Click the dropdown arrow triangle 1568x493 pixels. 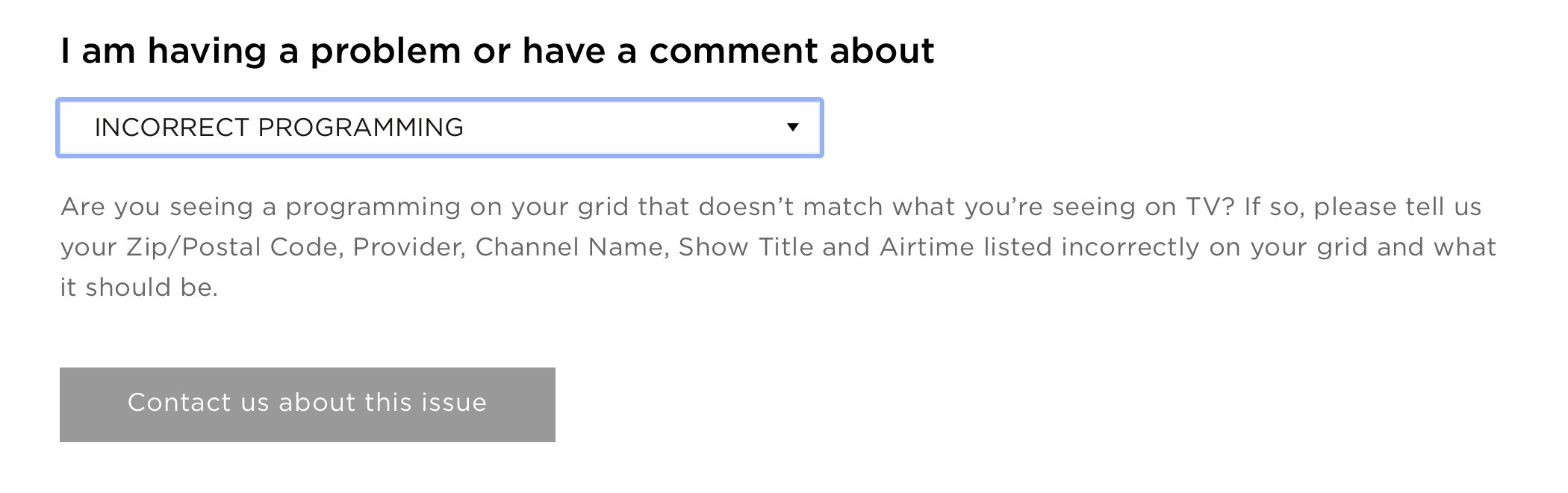pos(793,128)
